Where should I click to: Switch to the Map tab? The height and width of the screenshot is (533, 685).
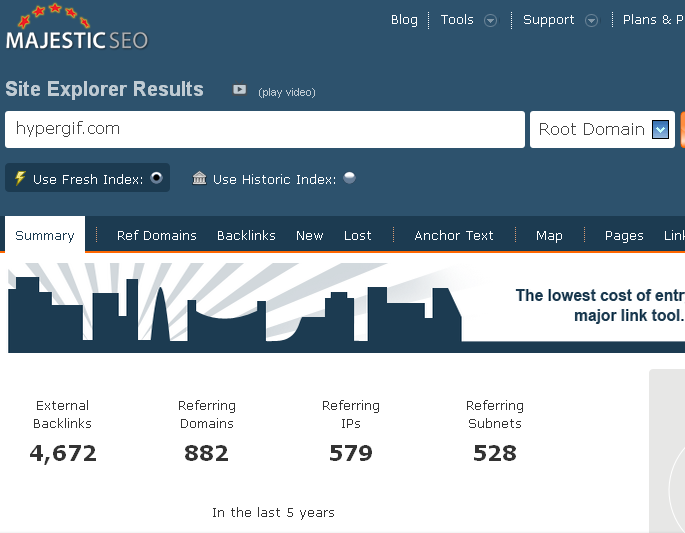point(549,235)
